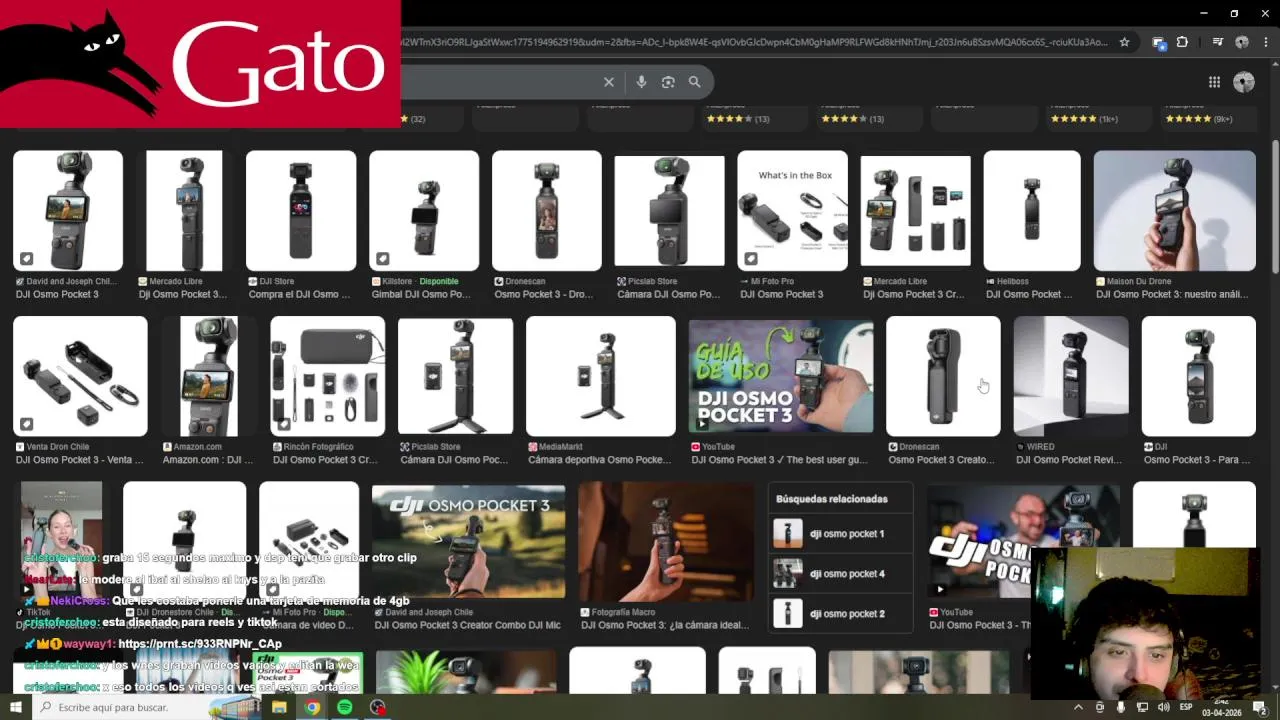This screenshot has width=1280, height=720.
Task: Clear the Google search box with the X
Action: point(608,82)
